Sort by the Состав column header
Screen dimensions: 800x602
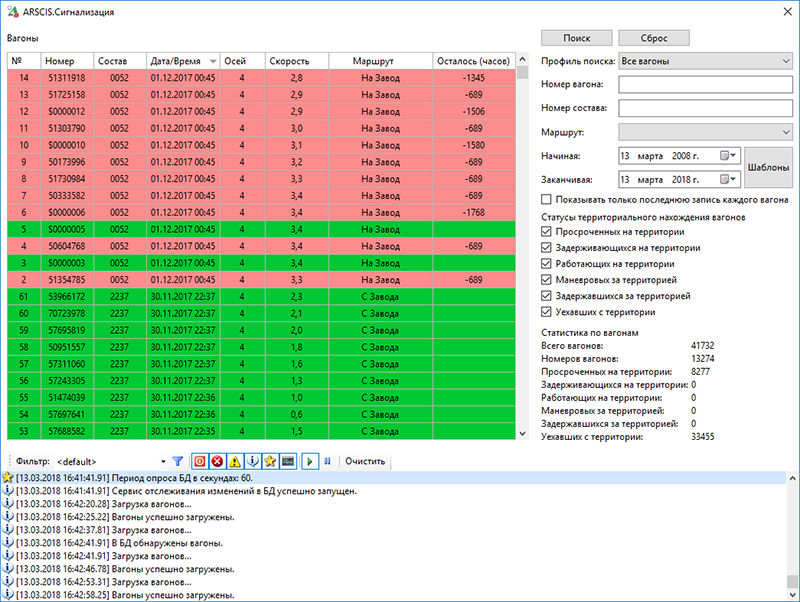pos(120,61)
